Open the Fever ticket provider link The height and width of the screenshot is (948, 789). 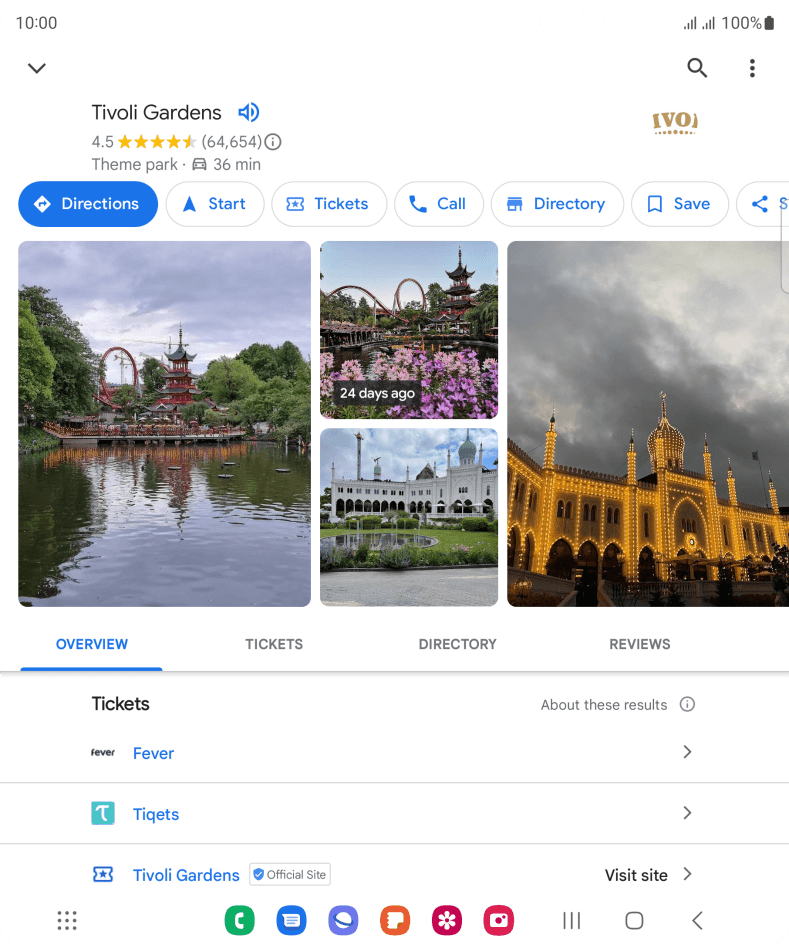[x=154, y=753]
